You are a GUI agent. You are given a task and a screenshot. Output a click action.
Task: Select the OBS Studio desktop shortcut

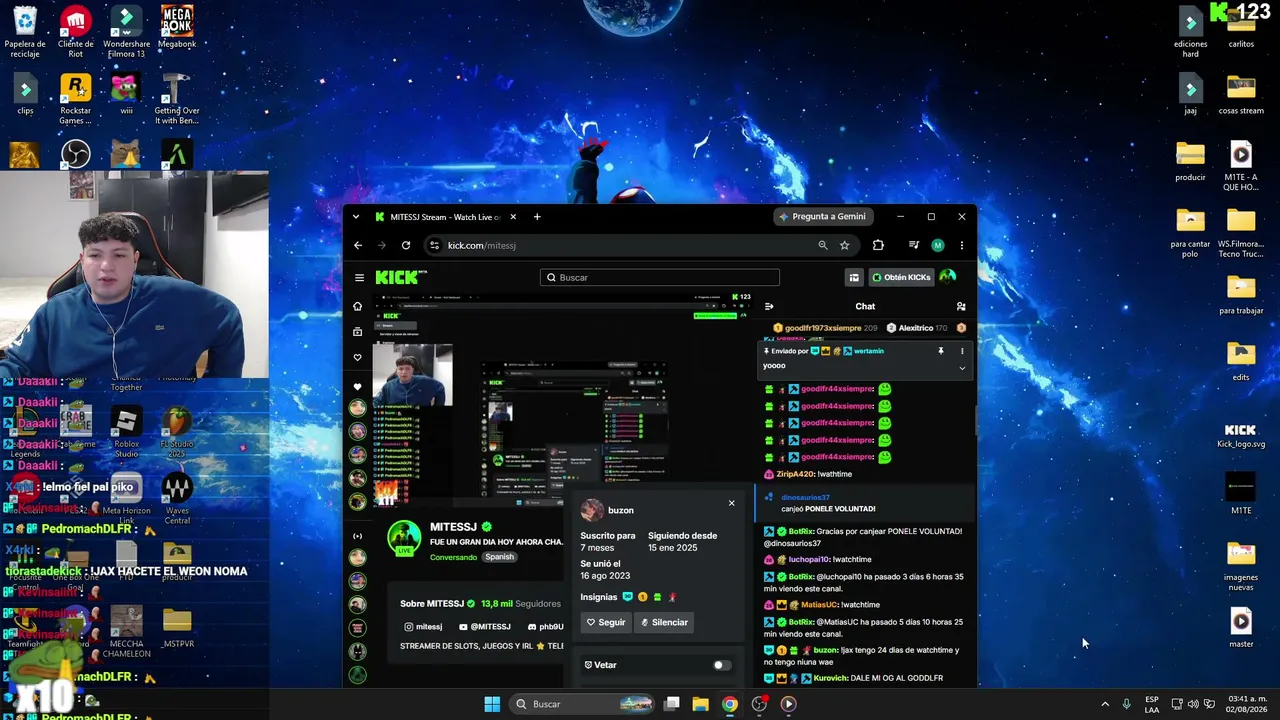click(x=75, y=154)
